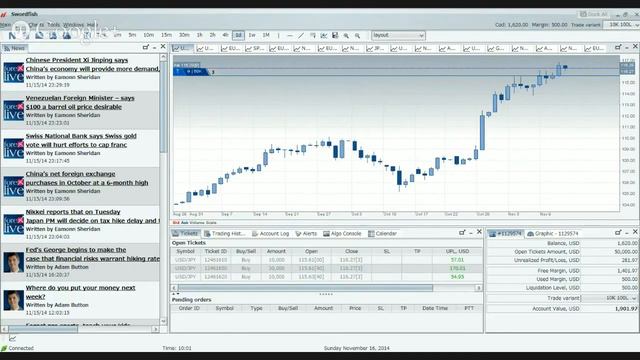Open 'Where do you put your money' headline
Screen dimensions: 640x360
80,292
